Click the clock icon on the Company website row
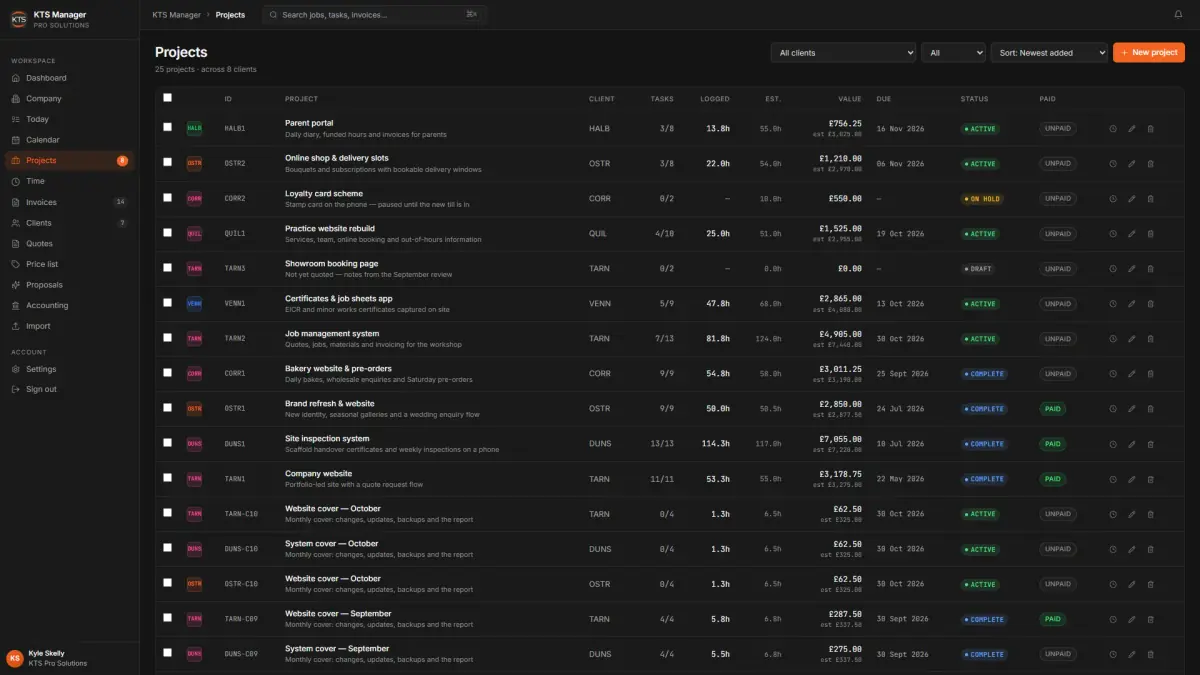The width and height of the screenshot is (1200, 675). (x=1113, y=479)
